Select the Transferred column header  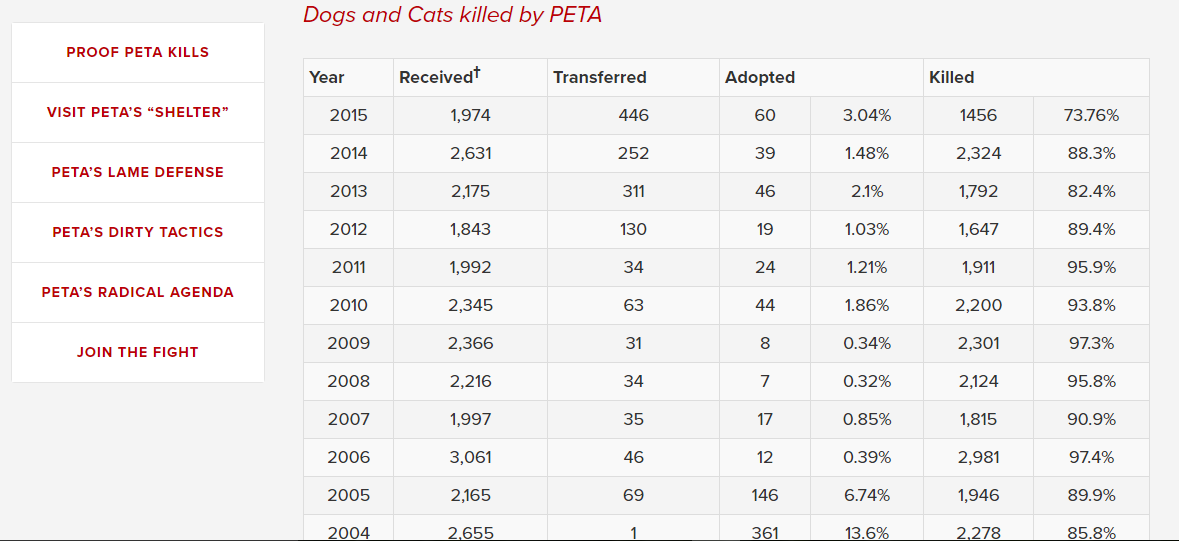pyautogui.click(x=600, y=77)
